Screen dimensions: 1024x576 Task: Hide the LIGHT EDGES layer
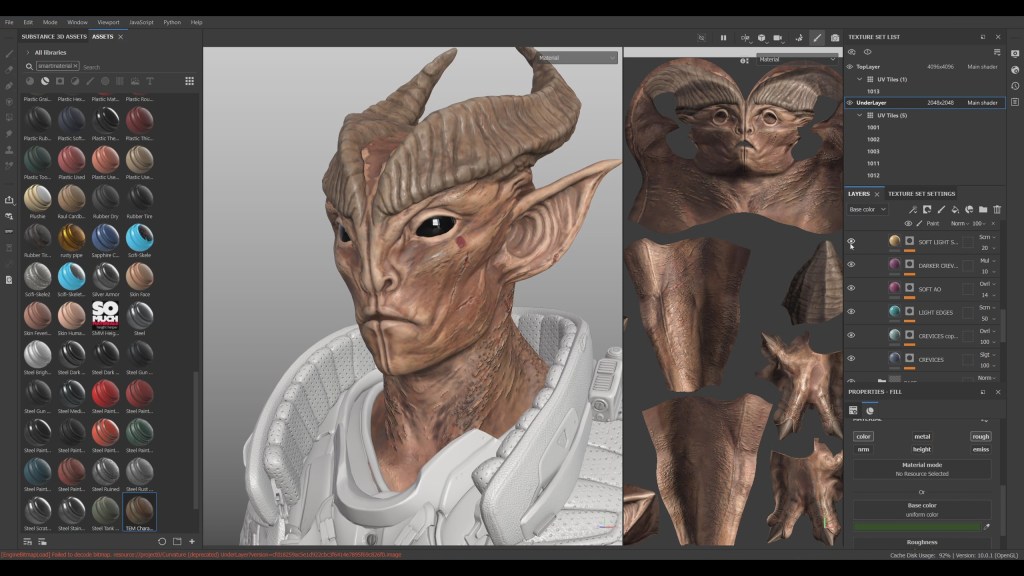point(851,312)
